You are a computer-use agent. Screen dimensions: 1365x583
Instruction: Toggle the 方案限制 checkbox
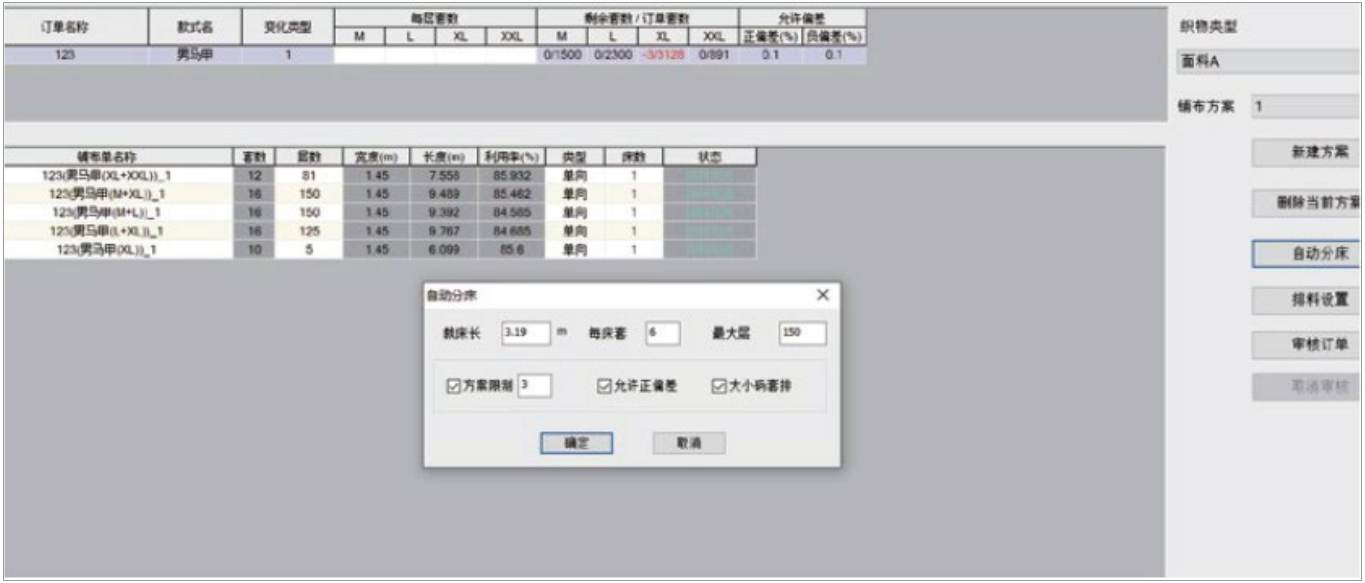pos(454,386)
